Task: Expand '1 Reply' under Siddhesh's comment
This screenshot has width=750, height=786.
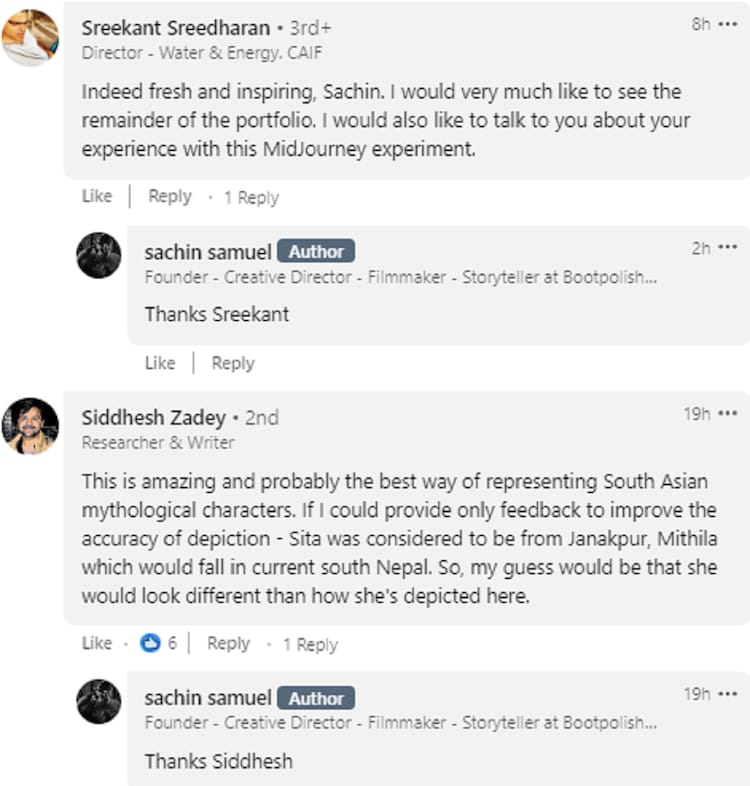Action: pyautogui.click(x=310, y=645)
